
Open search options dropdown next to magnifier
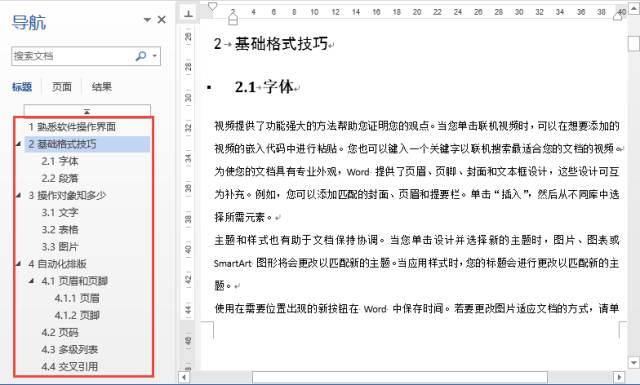pos(155,56)
